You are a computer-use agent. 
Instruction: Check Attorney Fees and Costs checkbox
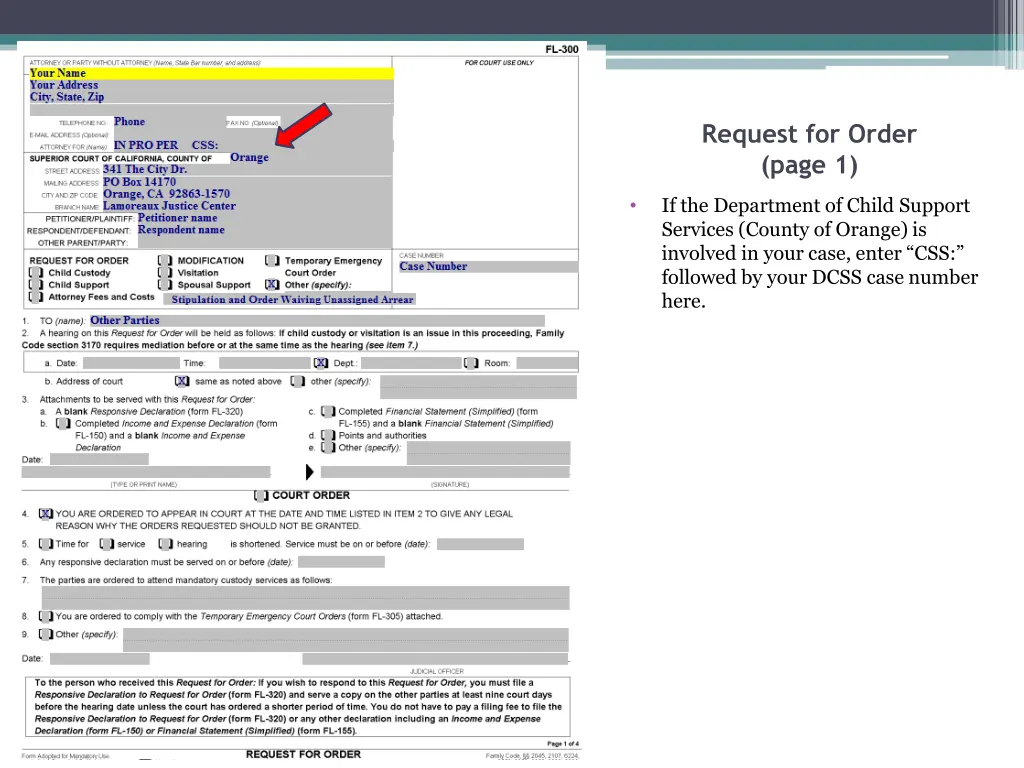(x=35, y=296)
